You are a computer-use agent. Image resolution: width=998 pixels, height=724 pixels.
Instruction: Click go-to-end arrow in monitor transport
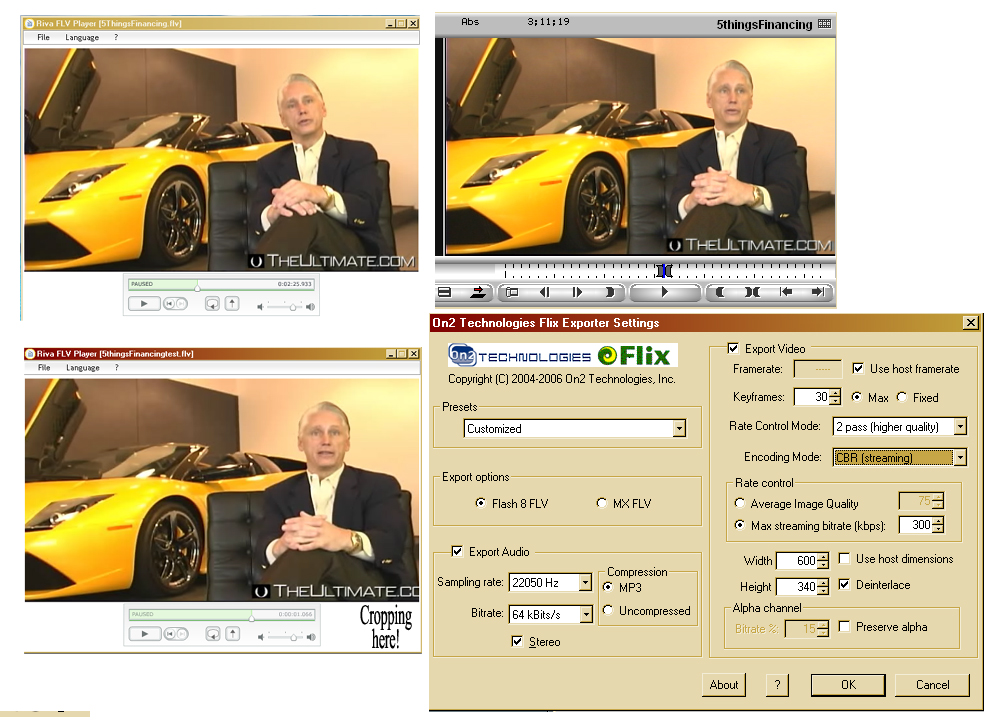coord(818,292)
